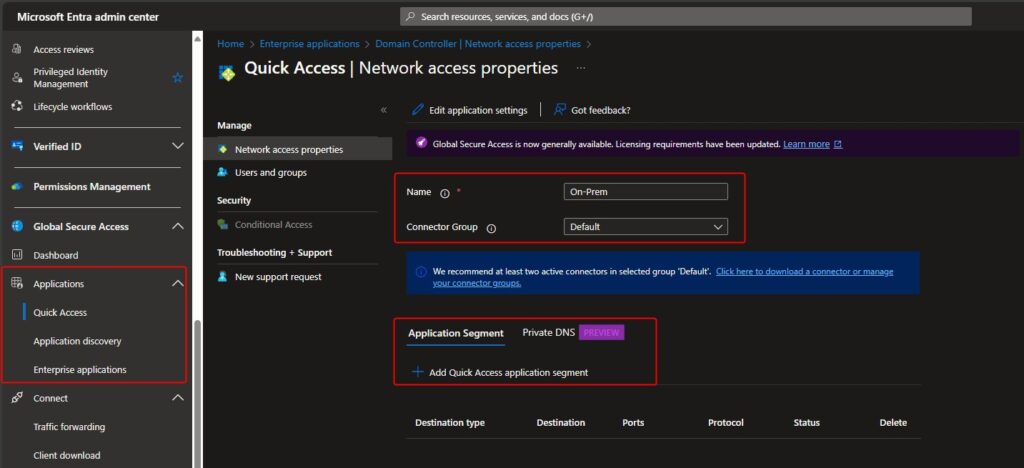The width and height of the screenshot is (1024, 468).
Task: Click the PREVIEW badge
Action: tap(602, 332)
